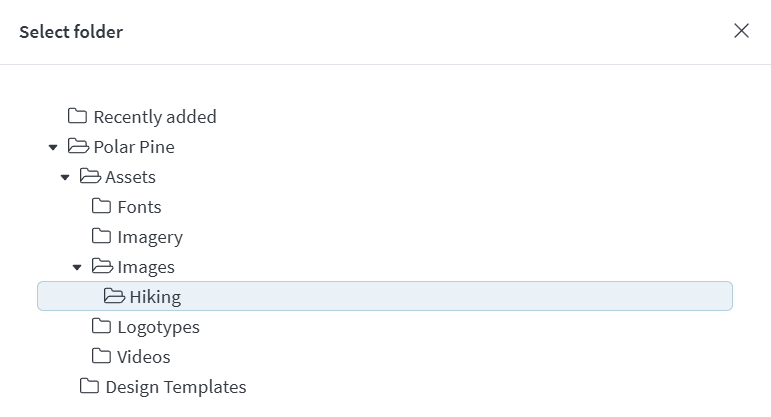Screen dimensions: 771x417
Task: Collapse the Images folder arrow
Action: click(x=77, y=267)
